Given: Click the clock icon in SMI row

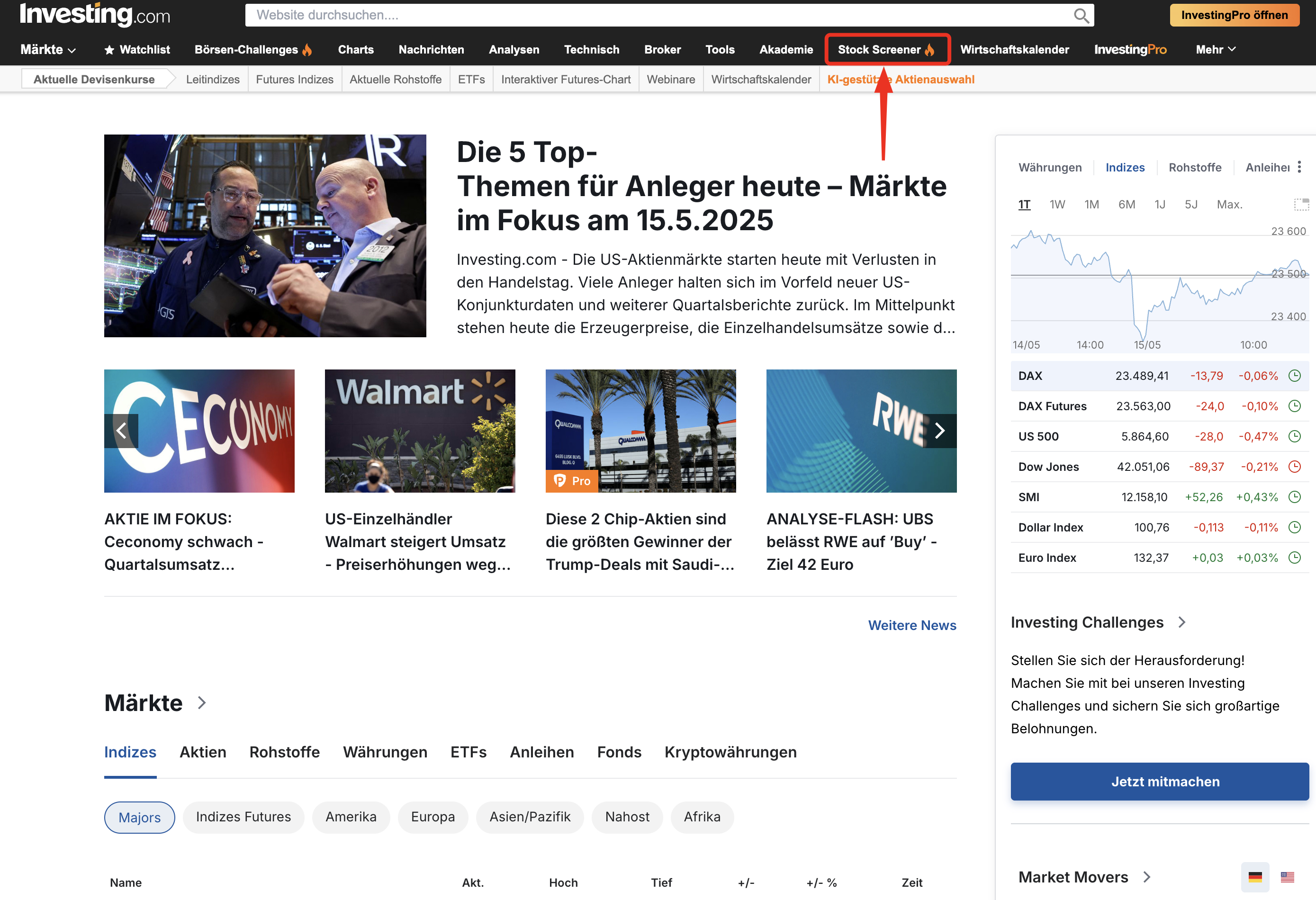Looking at the screenshot, I should [x=1295, y=497].
